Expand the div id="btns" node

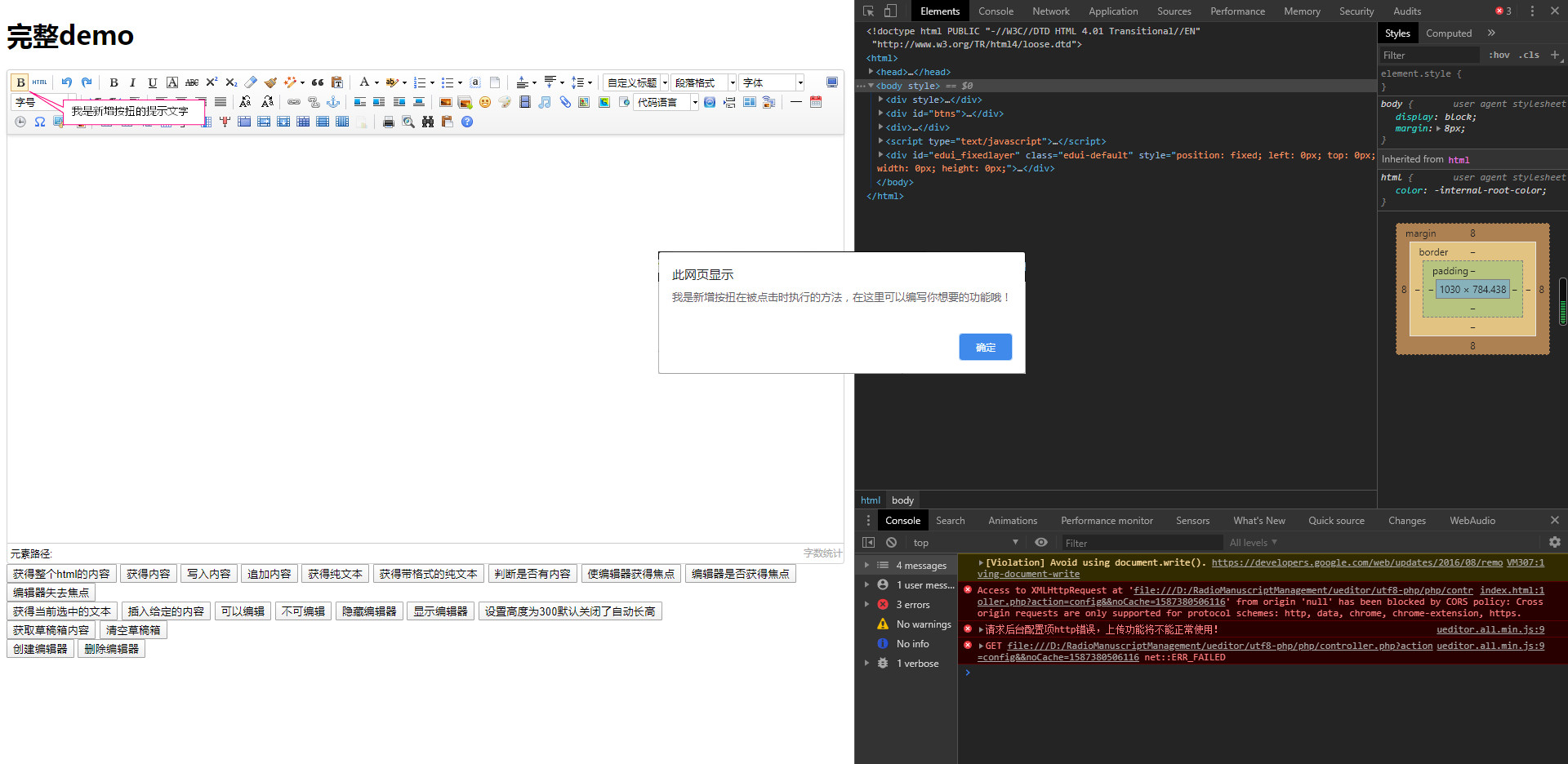tap(880, 113)
